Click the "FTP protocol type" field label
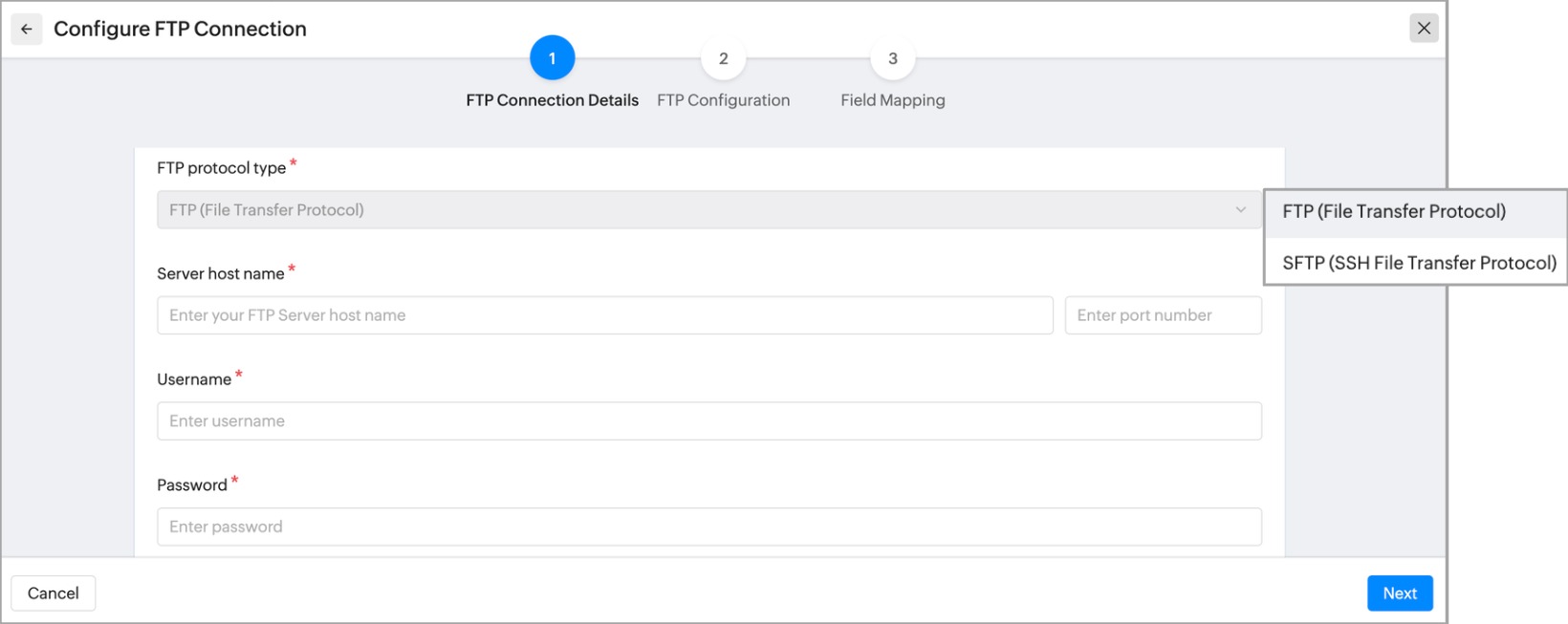 pyautogui.click(x=221, y=168)
